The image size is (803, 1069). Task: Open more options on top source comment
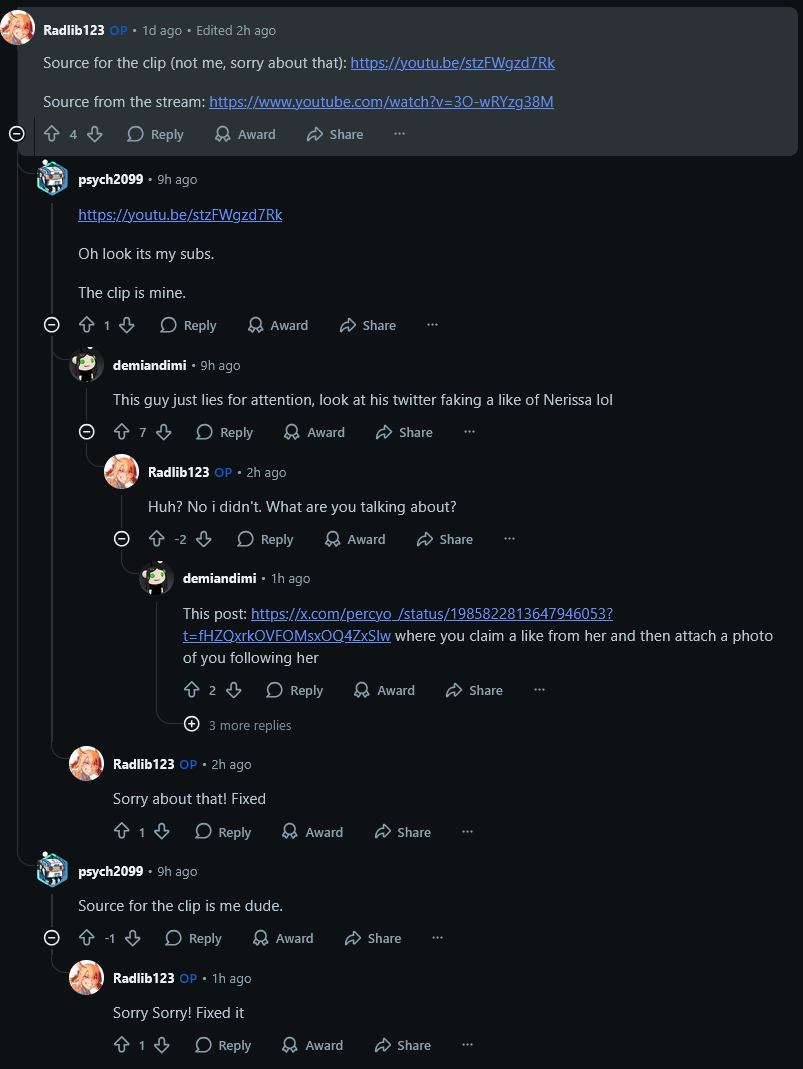tap(399, 134)
